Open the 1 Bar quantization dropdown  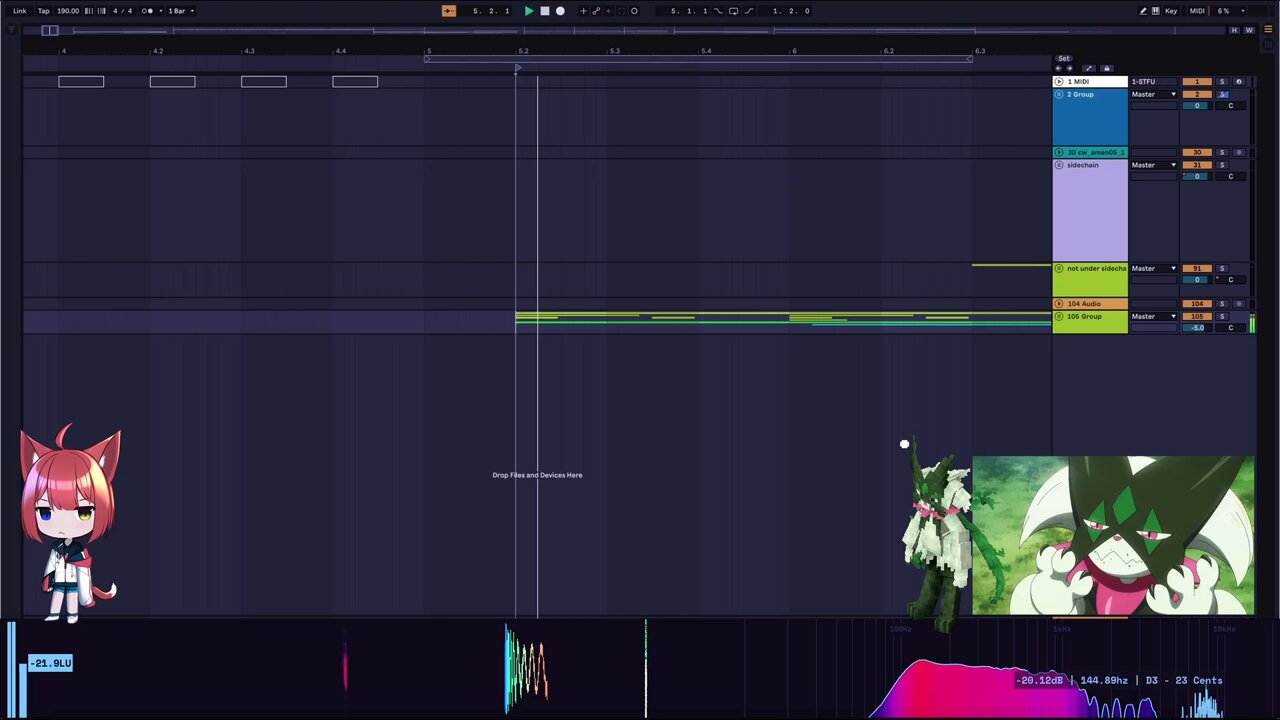[x=180, y=11]
